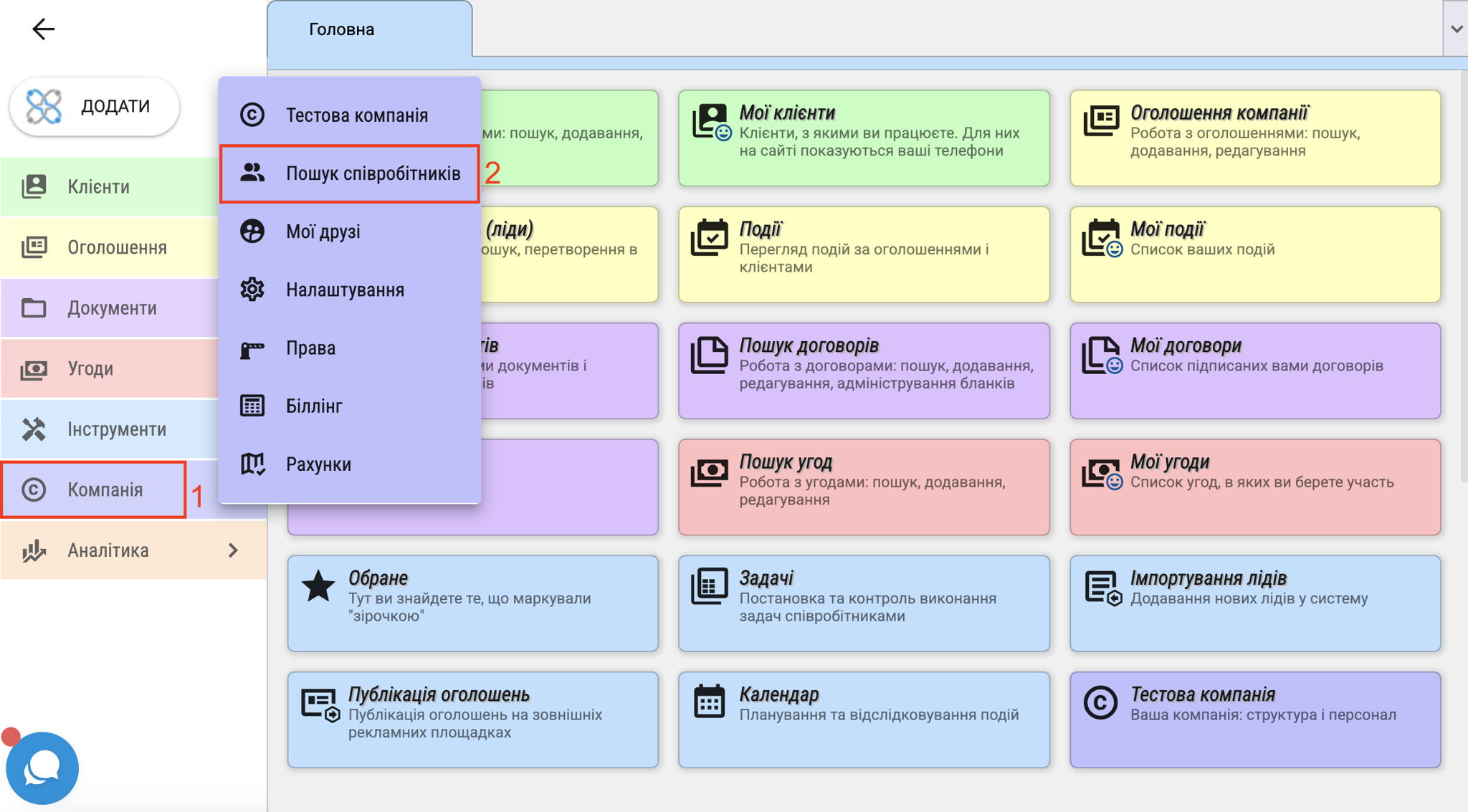The image size is (1468, 812).
Task: Click the Інструменти crossed tools icon
Action: click(34, 429)
